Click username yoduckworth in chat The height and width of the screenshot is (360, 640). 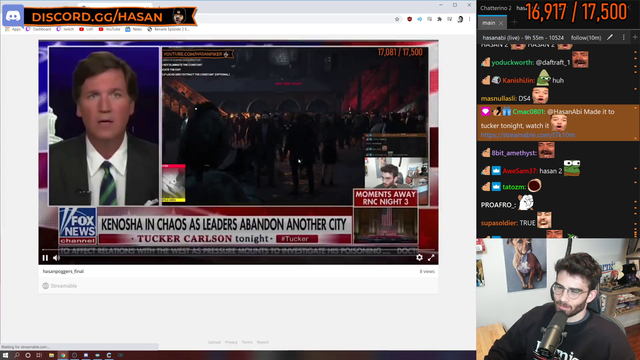click(513, 62)
